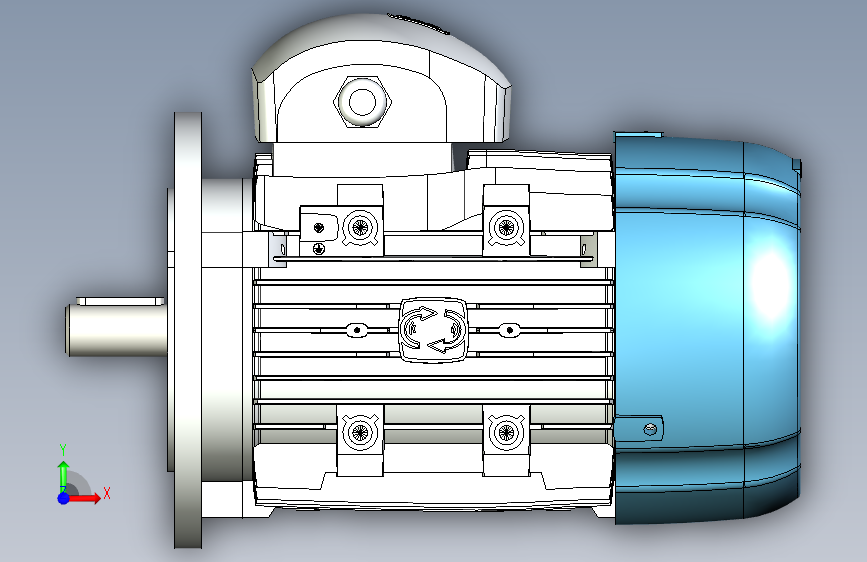Select the screw on the fan cover tab
The image size is (867, 562).
651,429
